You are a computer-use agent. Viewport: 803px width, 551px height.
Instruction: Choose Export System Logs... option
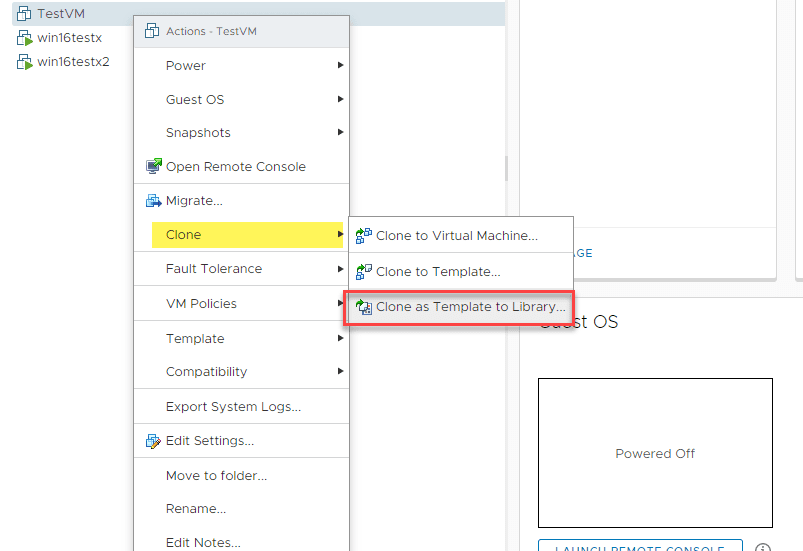pyautogui.click(x=242, y=407)
